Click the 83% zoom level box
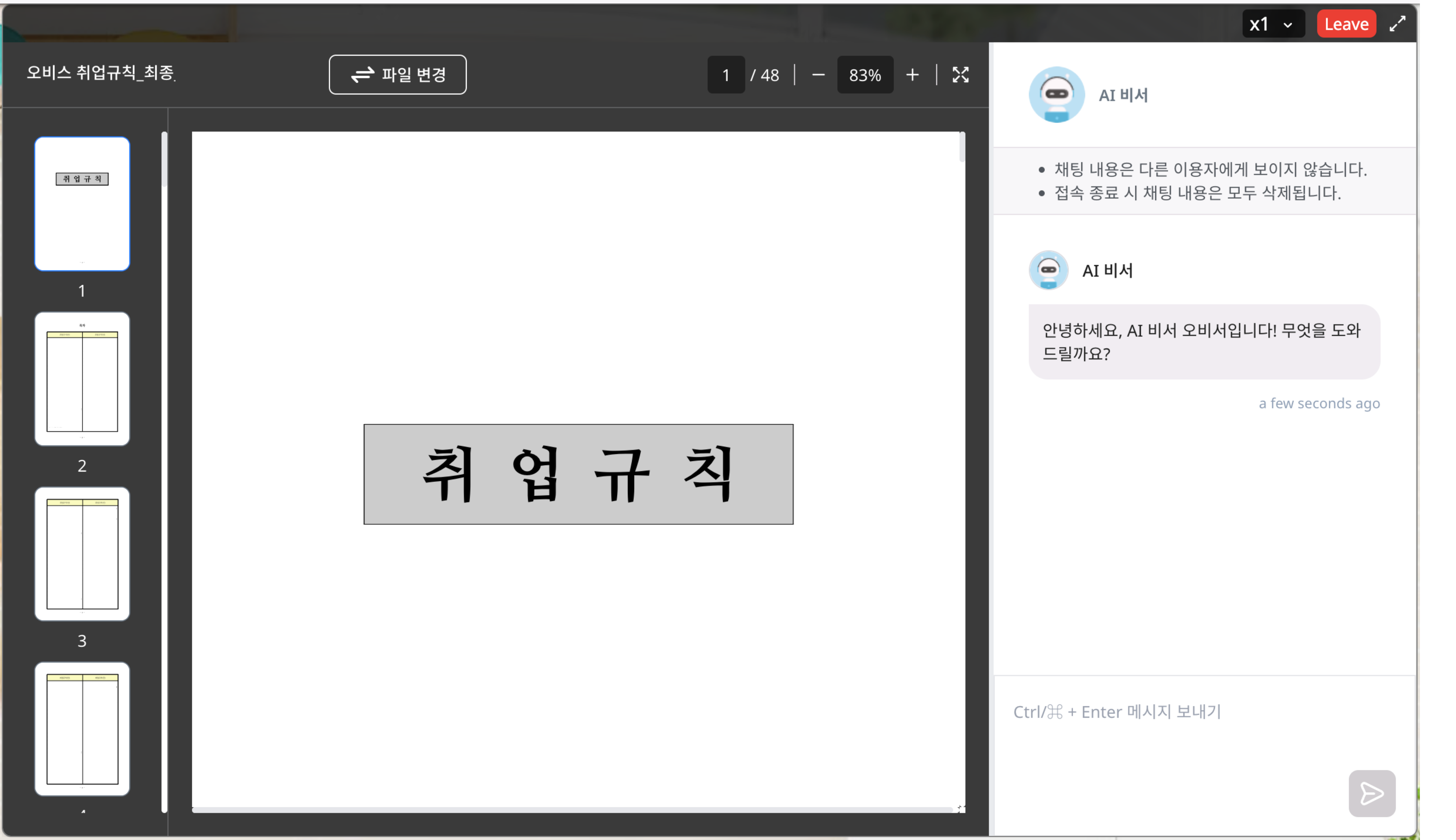Screen dimensions: 1456x840 [865, 75]
